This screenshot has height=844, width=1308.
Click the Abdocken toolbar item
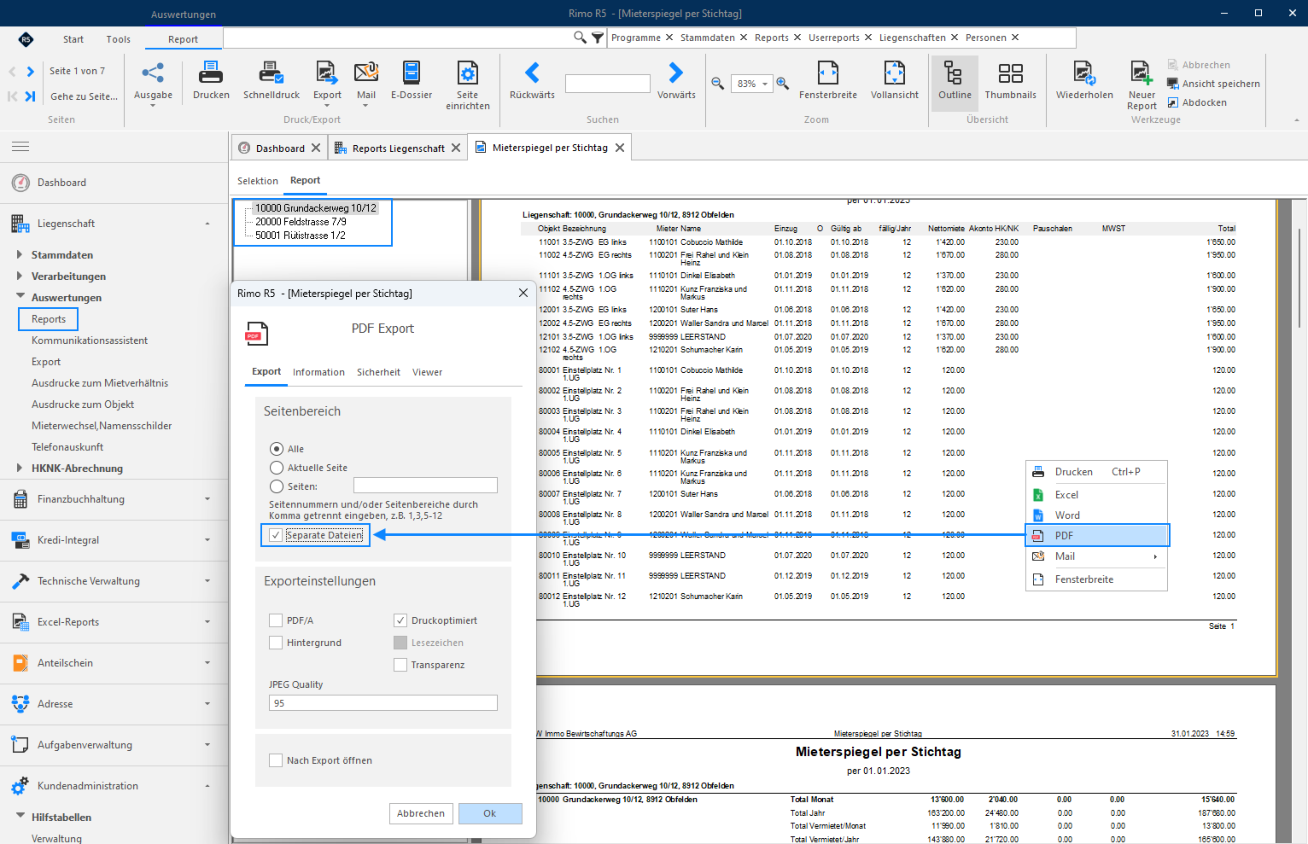tap(1197, 103)
